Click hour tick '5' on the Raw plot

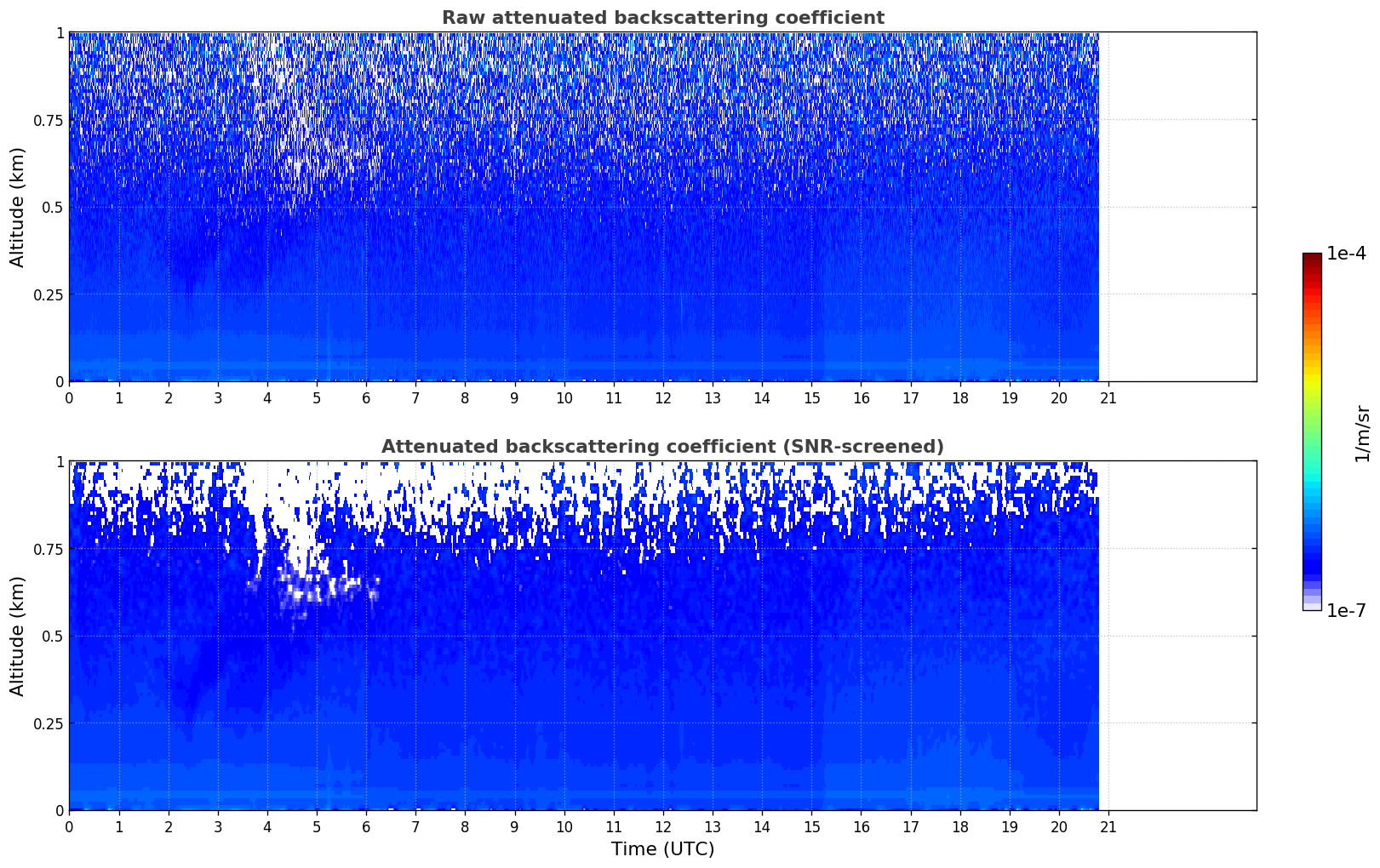(x=317, y=397)
